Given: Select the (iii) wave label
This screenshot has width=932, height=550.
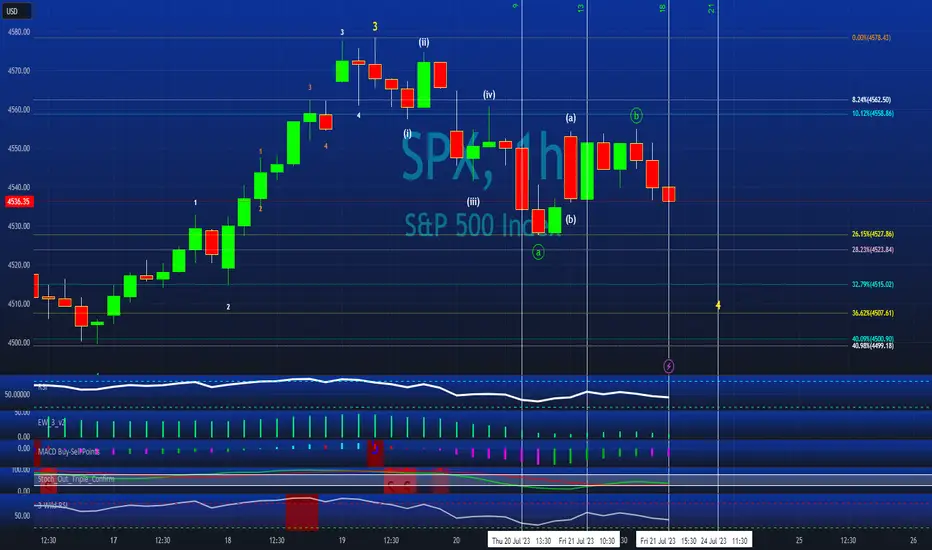Looking at the screenshot, I should coord(473,202).
